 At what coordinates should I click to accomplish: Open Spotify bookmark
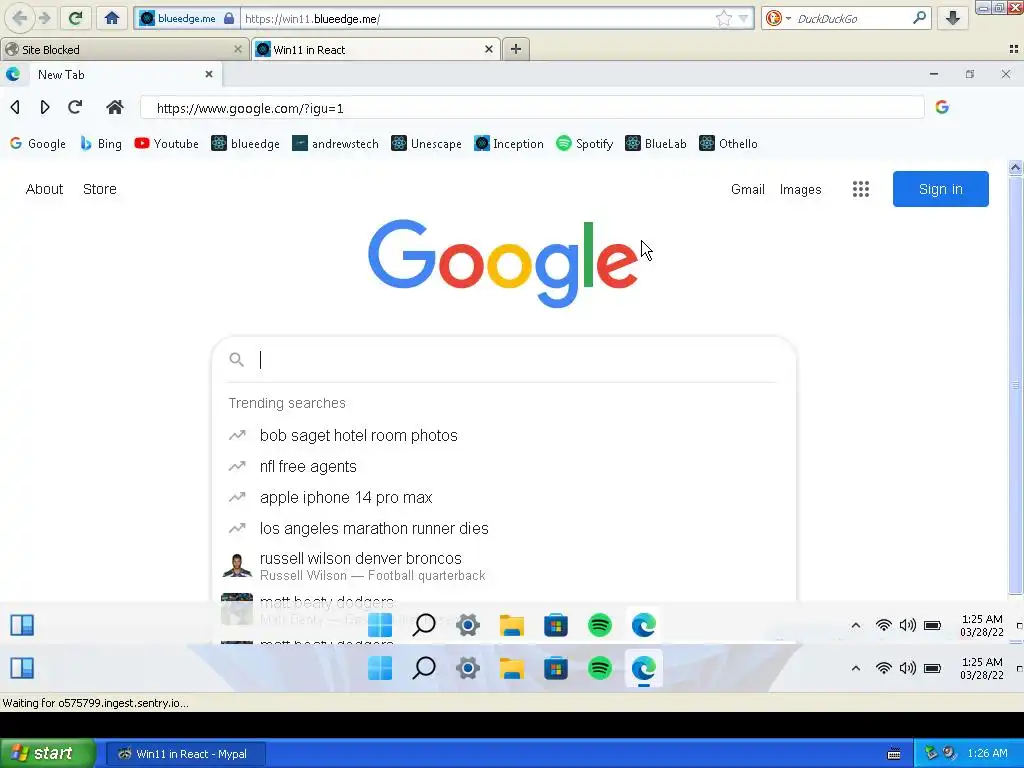tap(584, 144)
